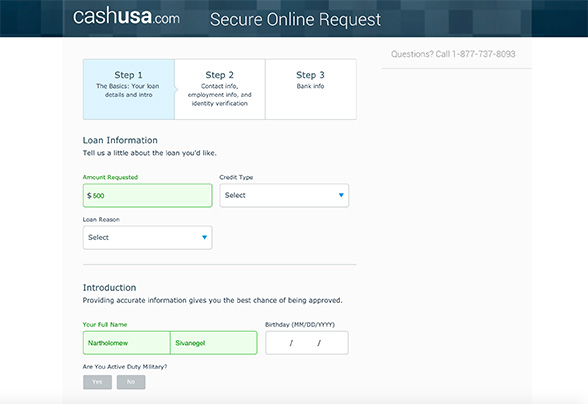588x404 pixels.
Task: Go to the Step 2 contact info tab
Action: click(x=220, y=89)
